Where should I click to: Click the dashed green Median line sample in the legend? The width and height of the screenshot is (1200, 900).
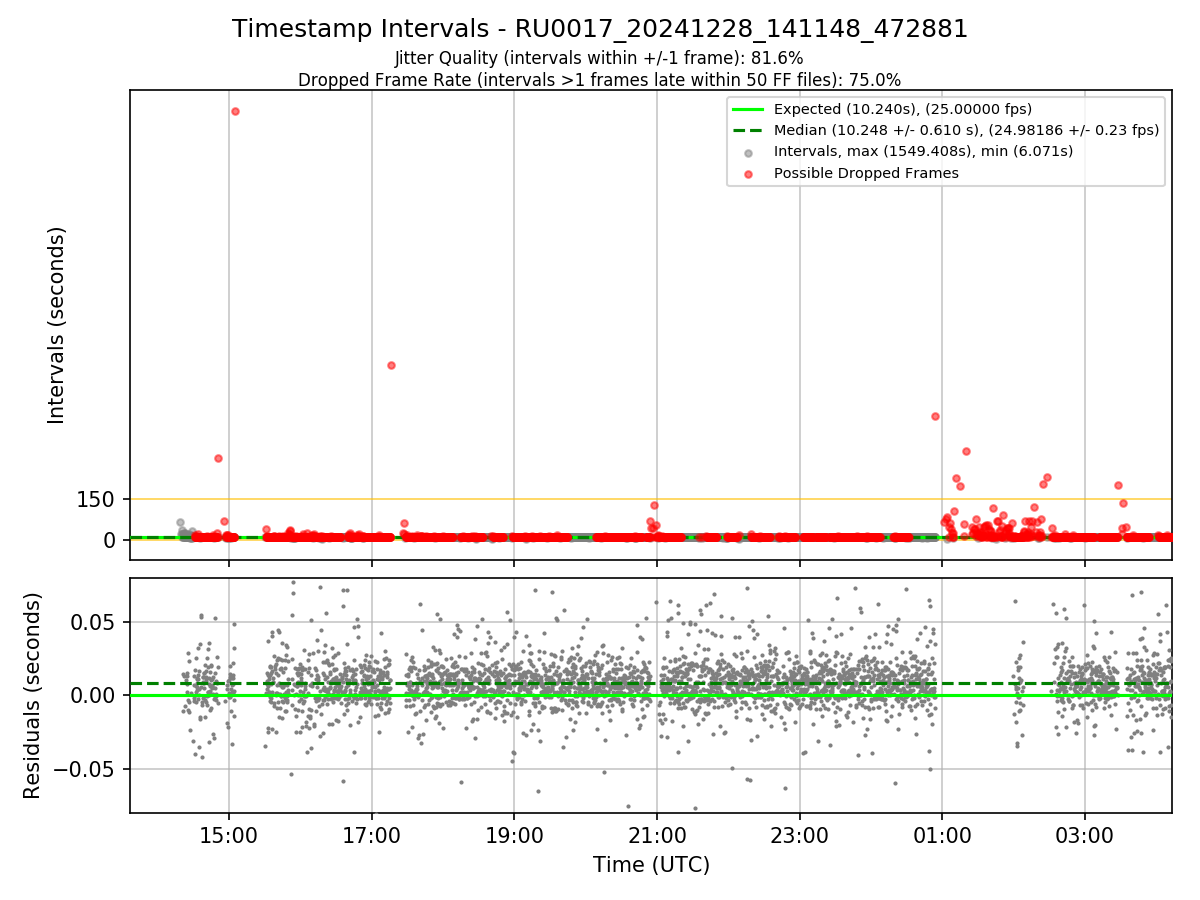[x=748, y=130]
